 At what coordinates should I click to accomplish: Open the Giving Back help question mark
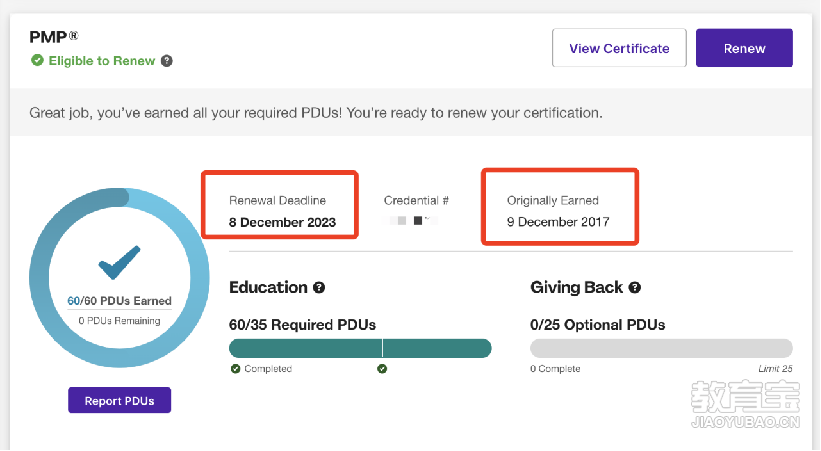[635, 288]
